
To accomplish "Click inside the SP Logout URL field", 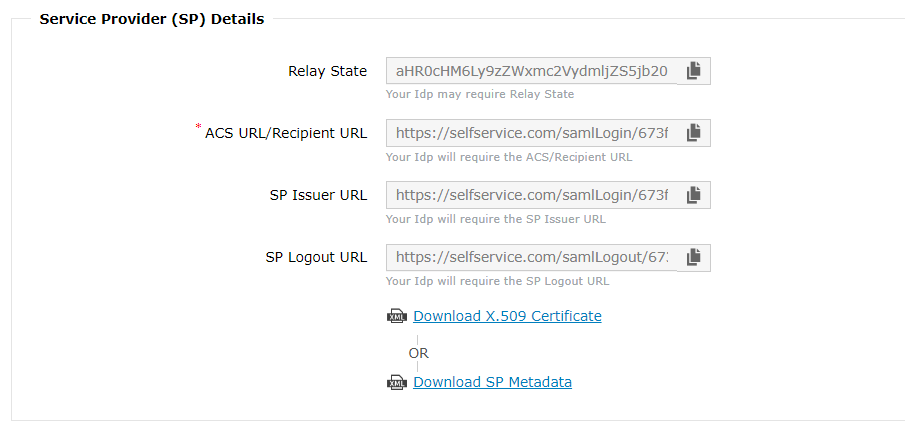I will (x=532, y=258).
